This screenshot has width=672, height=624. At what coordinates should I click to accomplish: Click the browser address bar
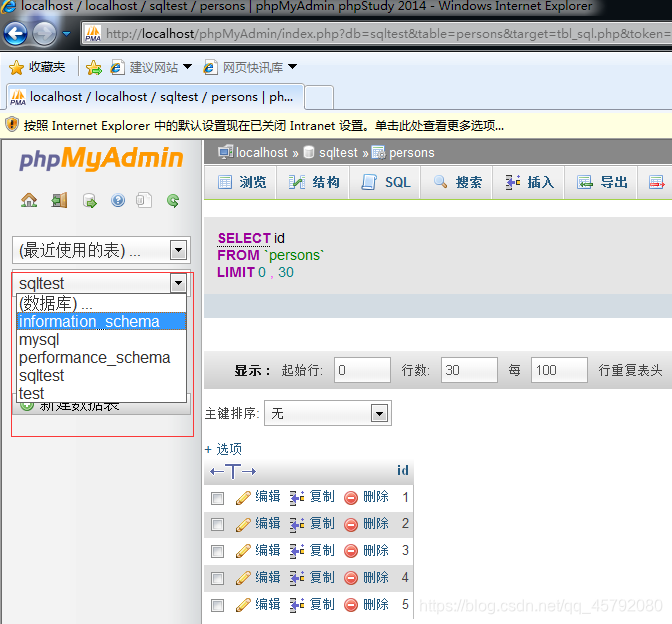[x=377, y=33]
